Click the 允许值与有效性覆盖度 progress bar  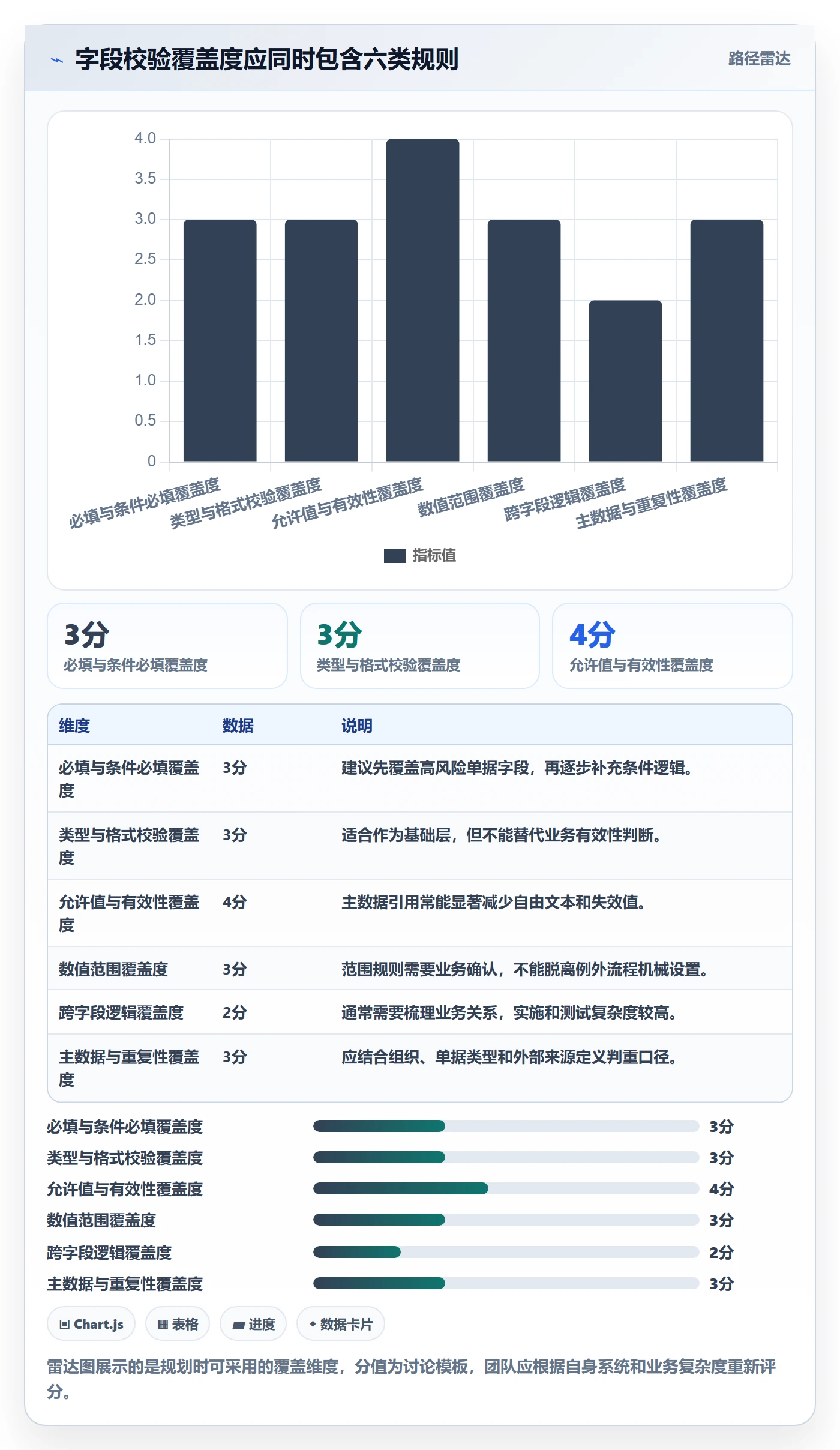coord(506,1188)
